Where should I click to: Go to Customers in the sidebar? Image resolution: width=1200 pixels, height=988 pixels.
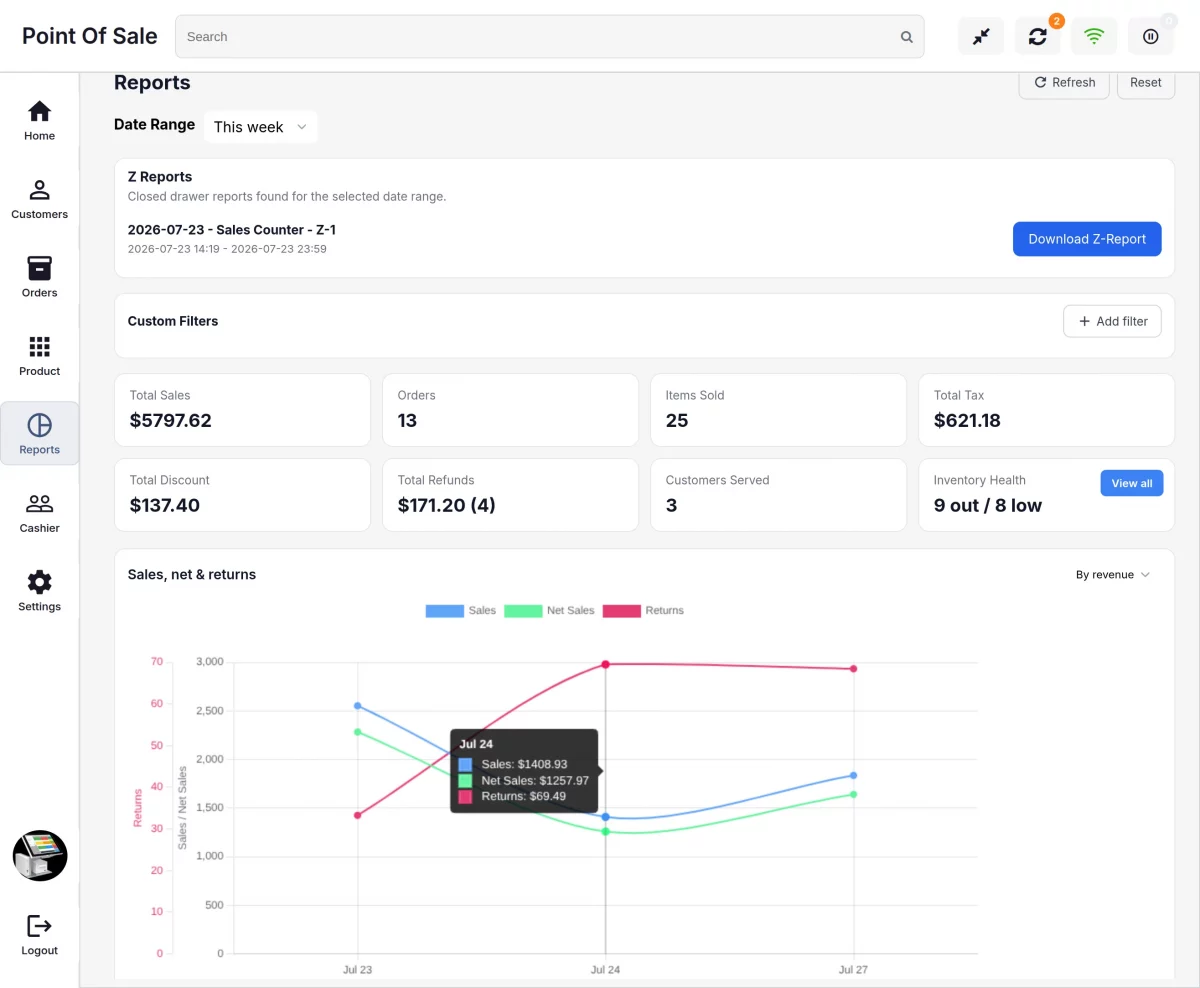[x=39, y=198]
